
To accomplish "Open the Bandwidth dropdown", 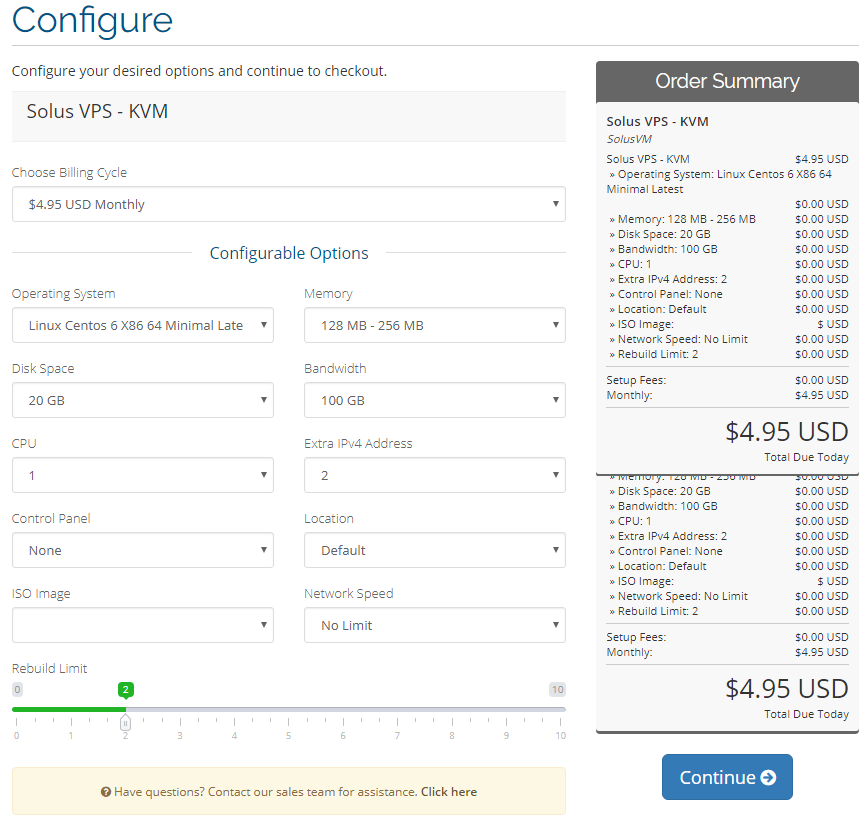I will click(434, 400).
